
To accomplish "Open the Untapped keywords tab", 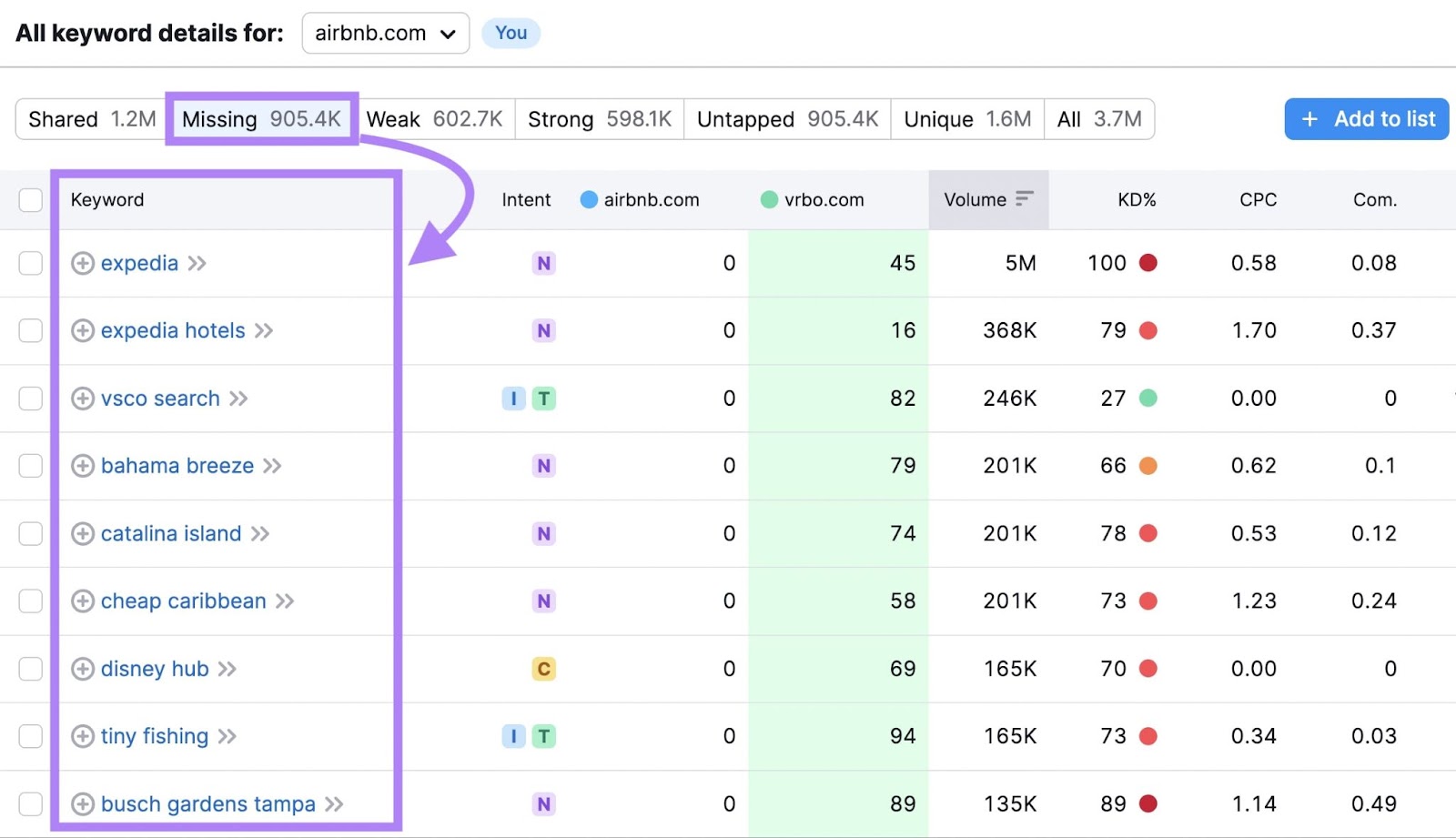I will click(786, 118).
